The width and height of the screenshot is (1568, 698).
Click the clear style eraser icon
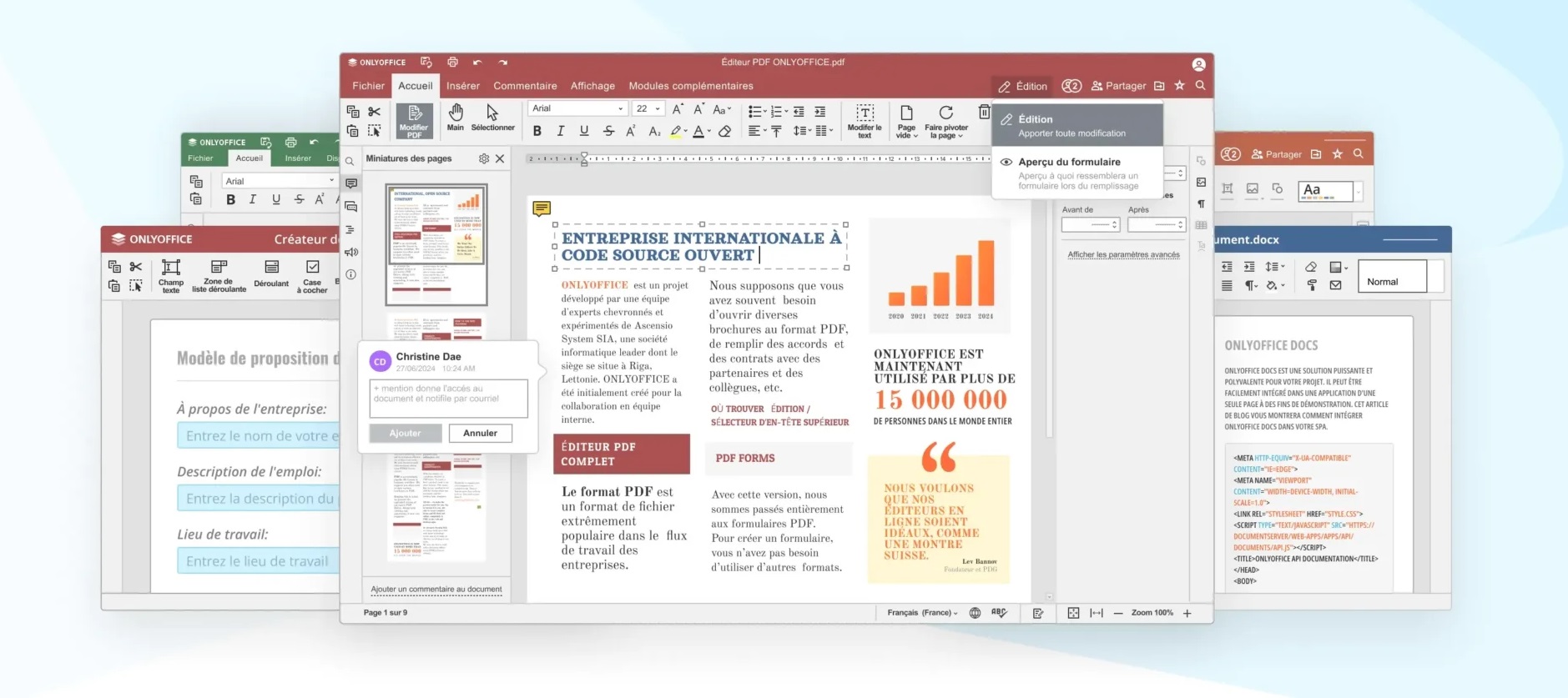click(x=724, y=131)
